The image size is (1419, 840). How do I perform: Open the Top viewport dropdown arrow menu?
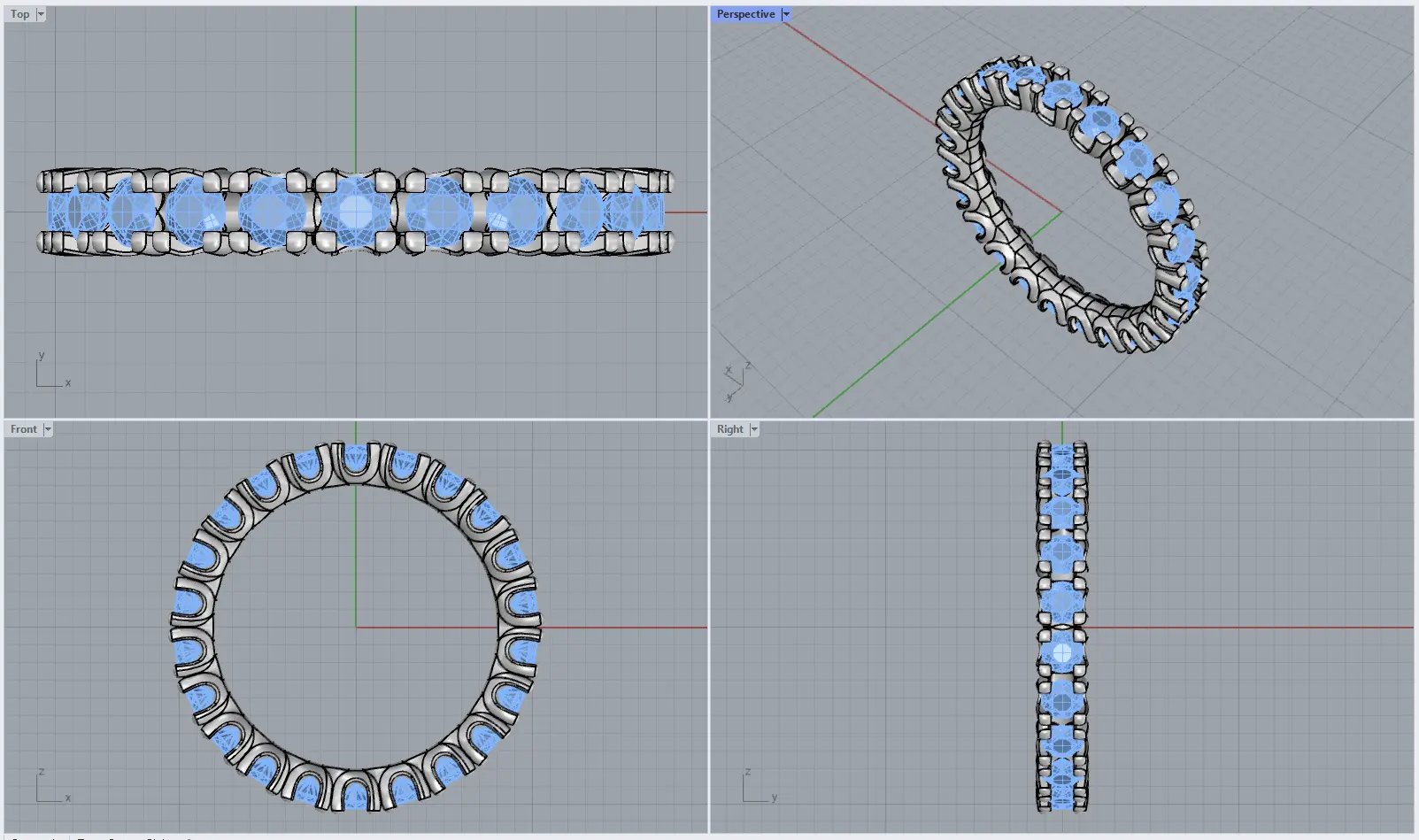pyautogui.click(x=41, y=14)
